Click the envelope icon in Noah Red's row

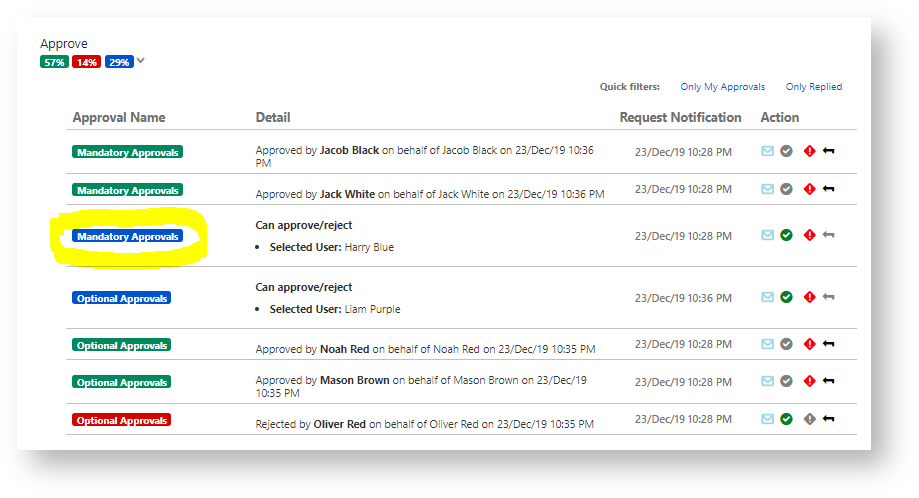tap(767, 344)
